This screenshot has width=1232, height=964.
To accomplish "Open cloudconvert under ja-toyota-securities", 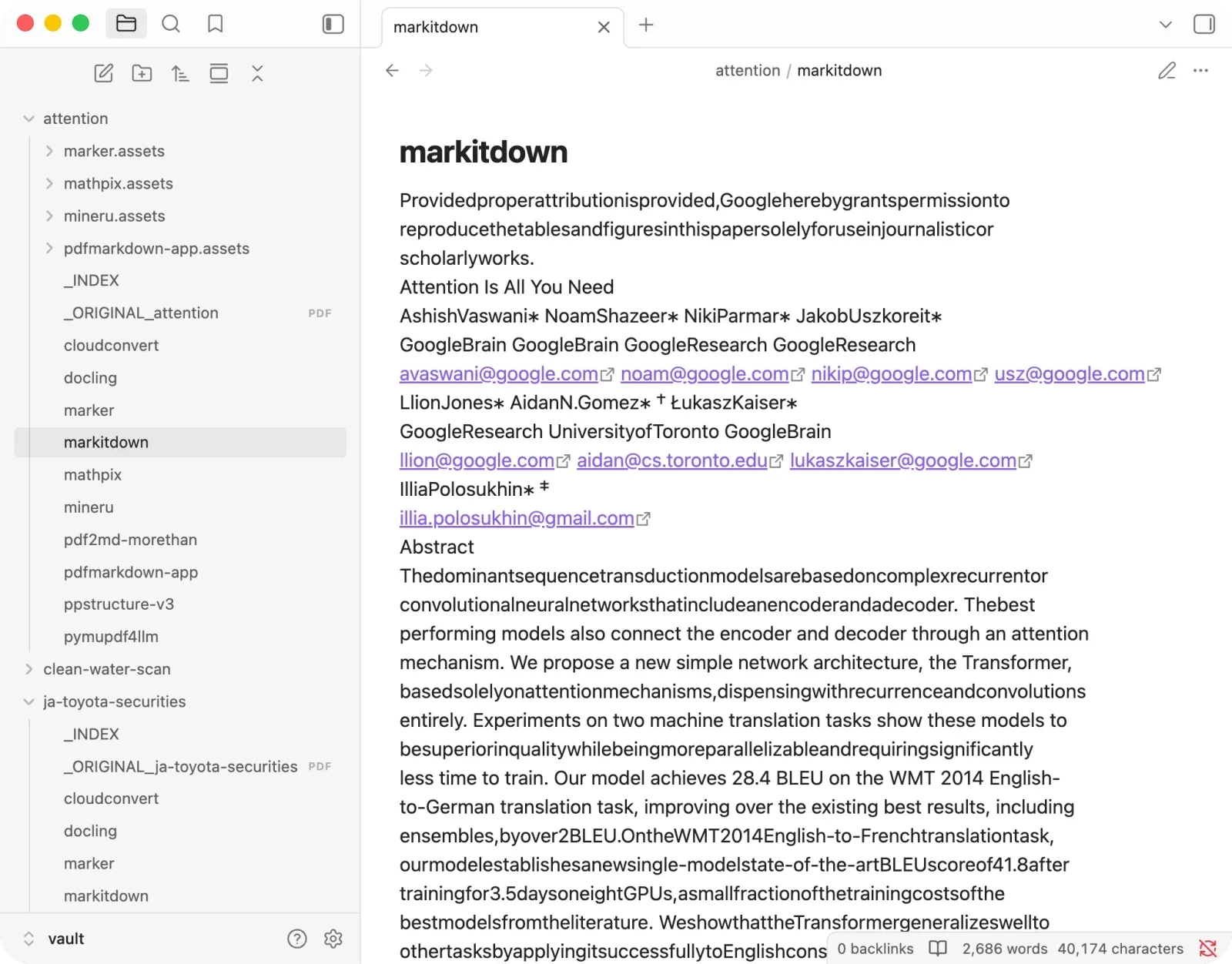I will 180,798.
